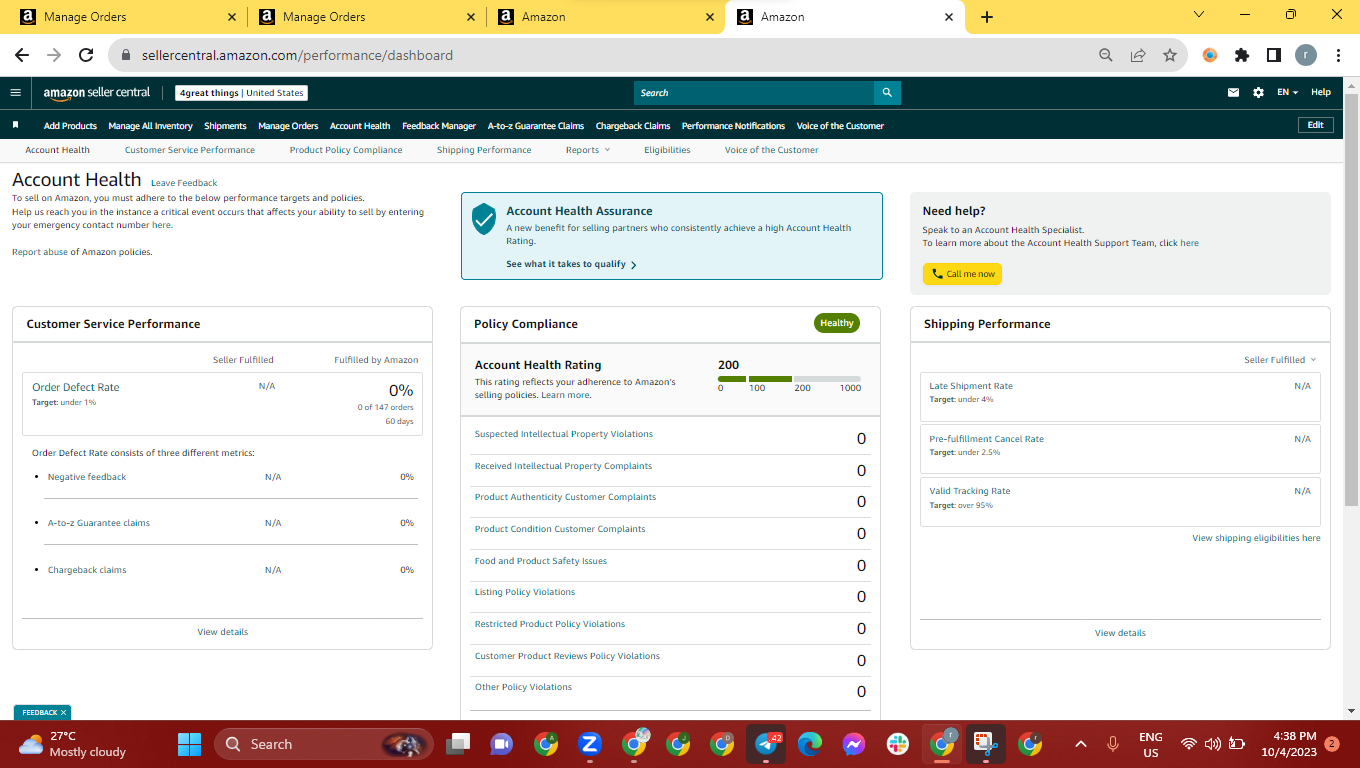Open Suspected Intellectual Property Violations
This screenshot has width=1360, height=768.
click(x=563, y=434)
